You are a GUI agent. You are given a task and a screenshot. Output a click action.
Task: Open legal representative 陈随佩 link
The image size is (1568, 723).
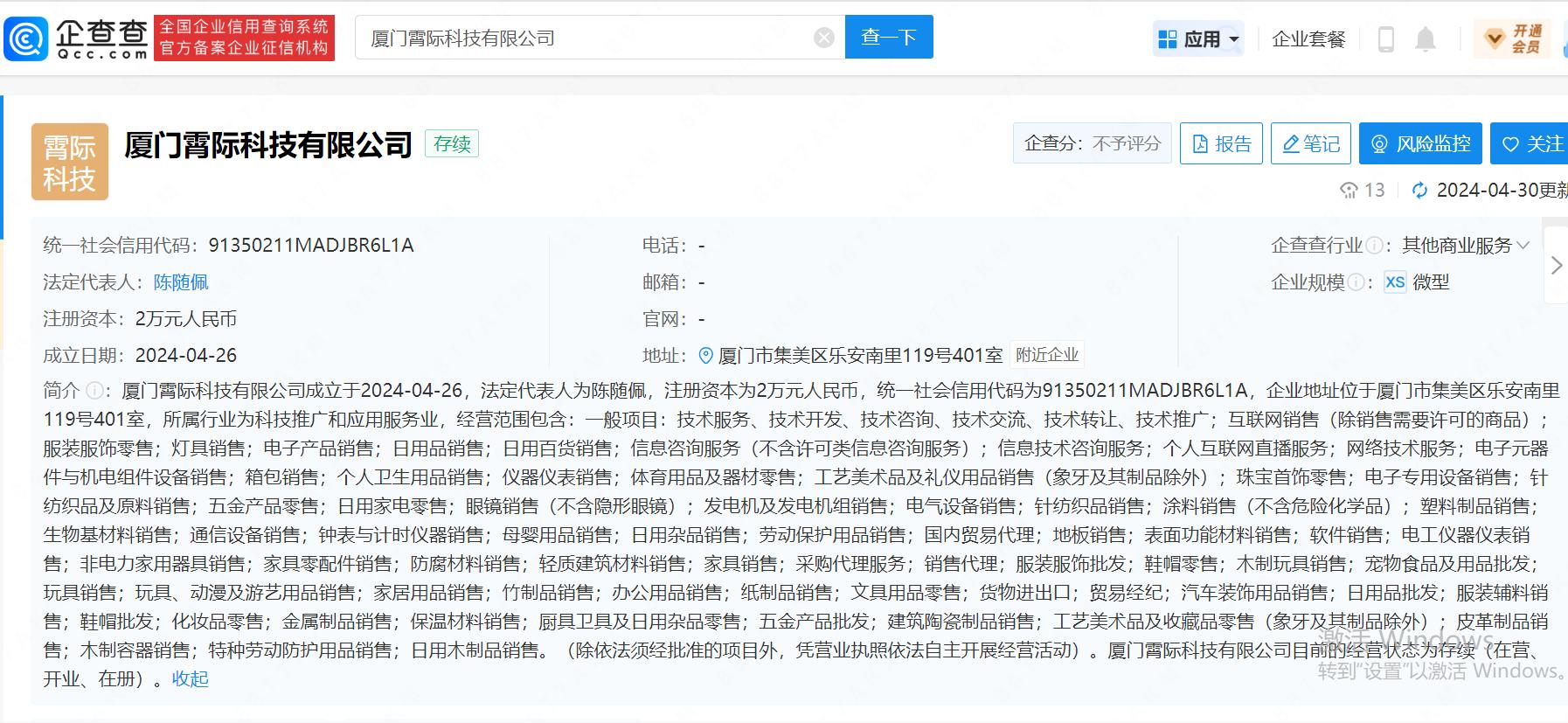(181, 282)
